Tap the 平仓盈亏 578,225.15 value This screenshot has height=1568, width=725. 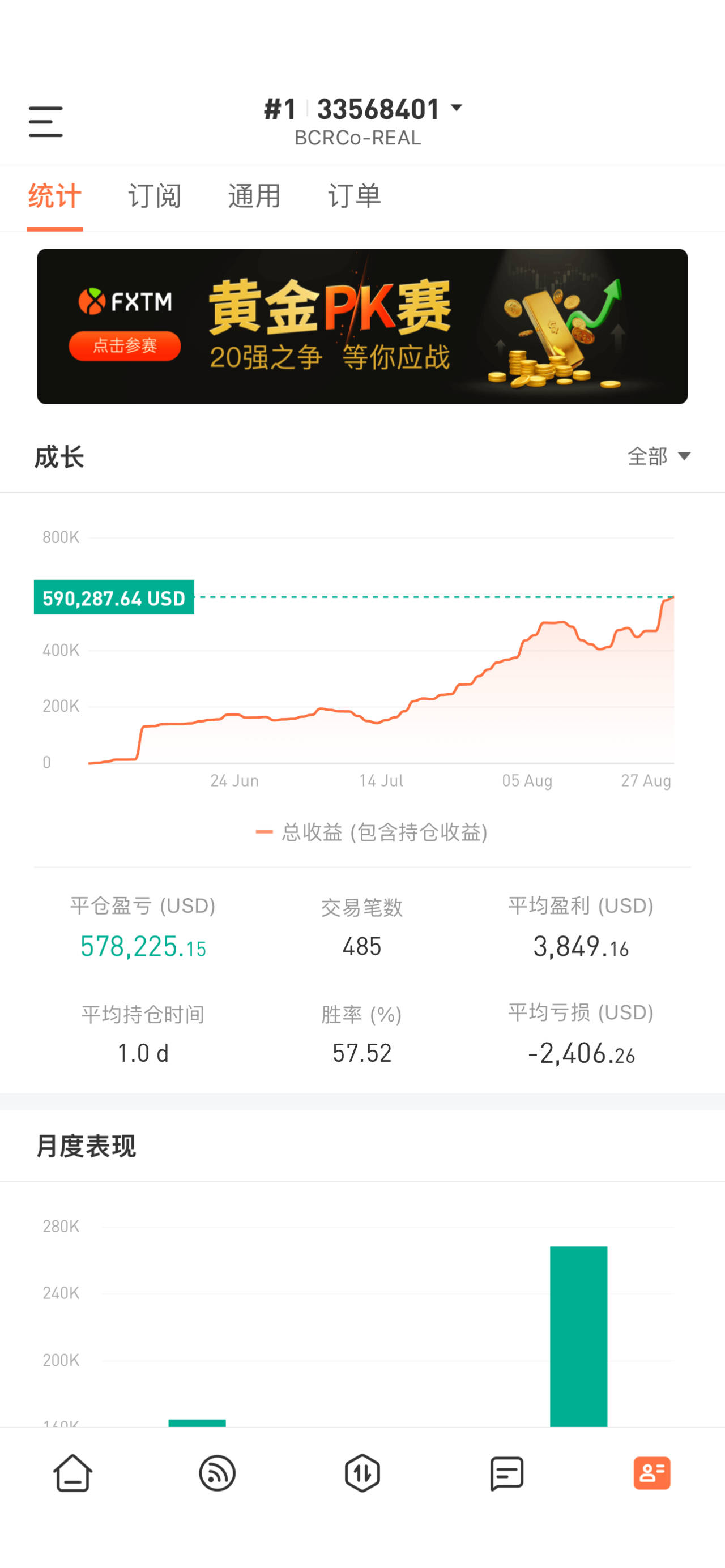tap(143, 947)
